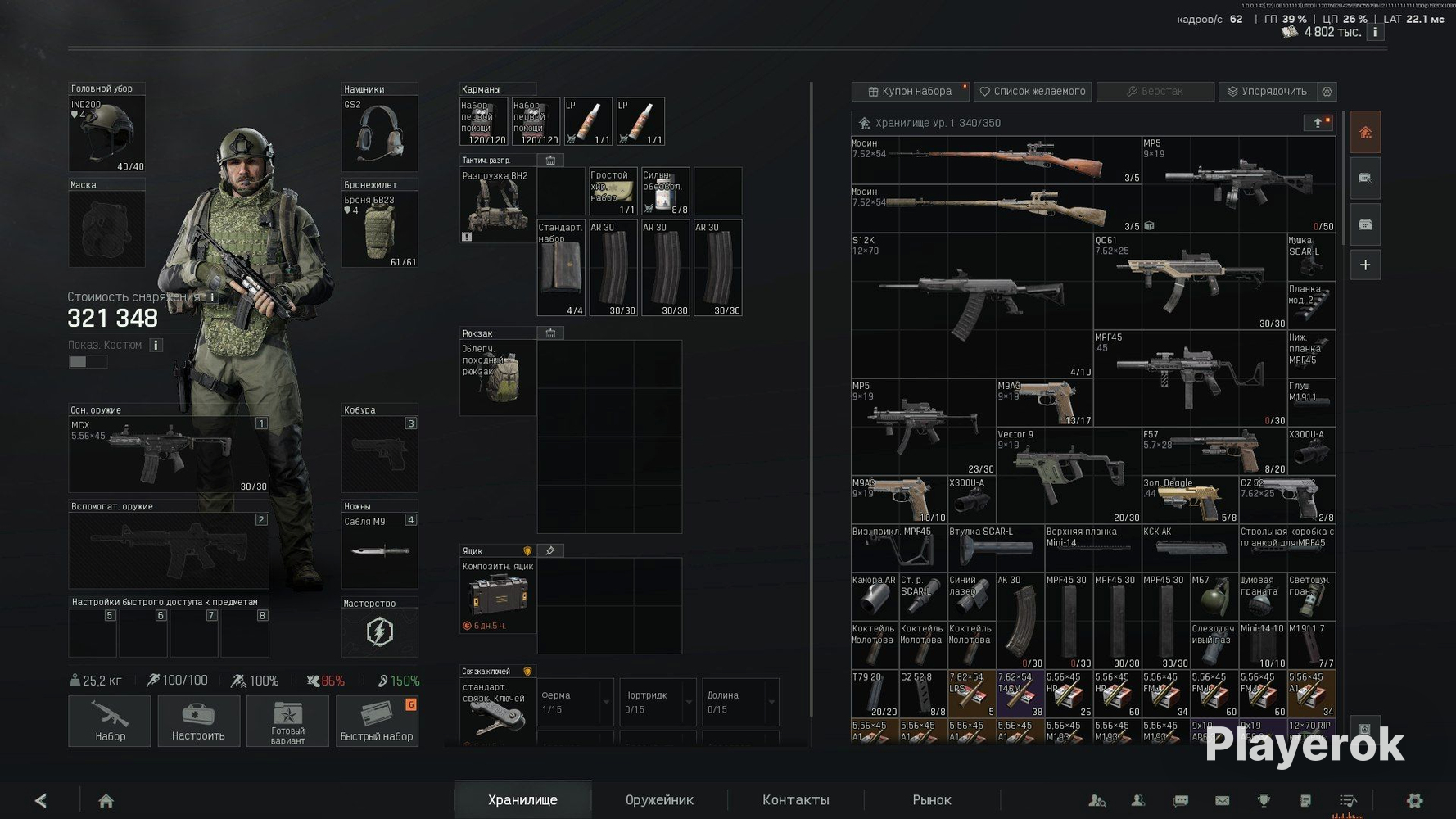Open the Список желаемого wishlist
This screenshot has width=1456, height=819.
coord(1033,92)
